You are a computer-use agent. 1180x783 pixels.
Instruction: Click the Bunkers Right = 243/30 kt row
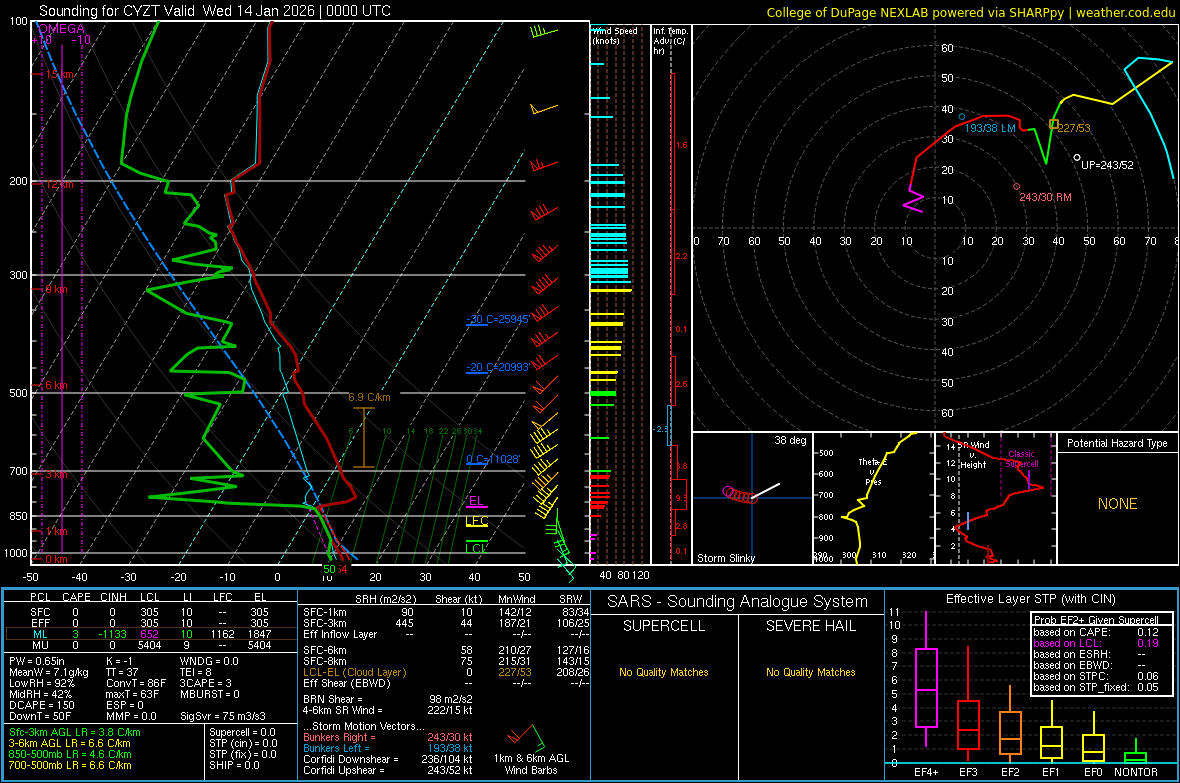pos(388,737)
